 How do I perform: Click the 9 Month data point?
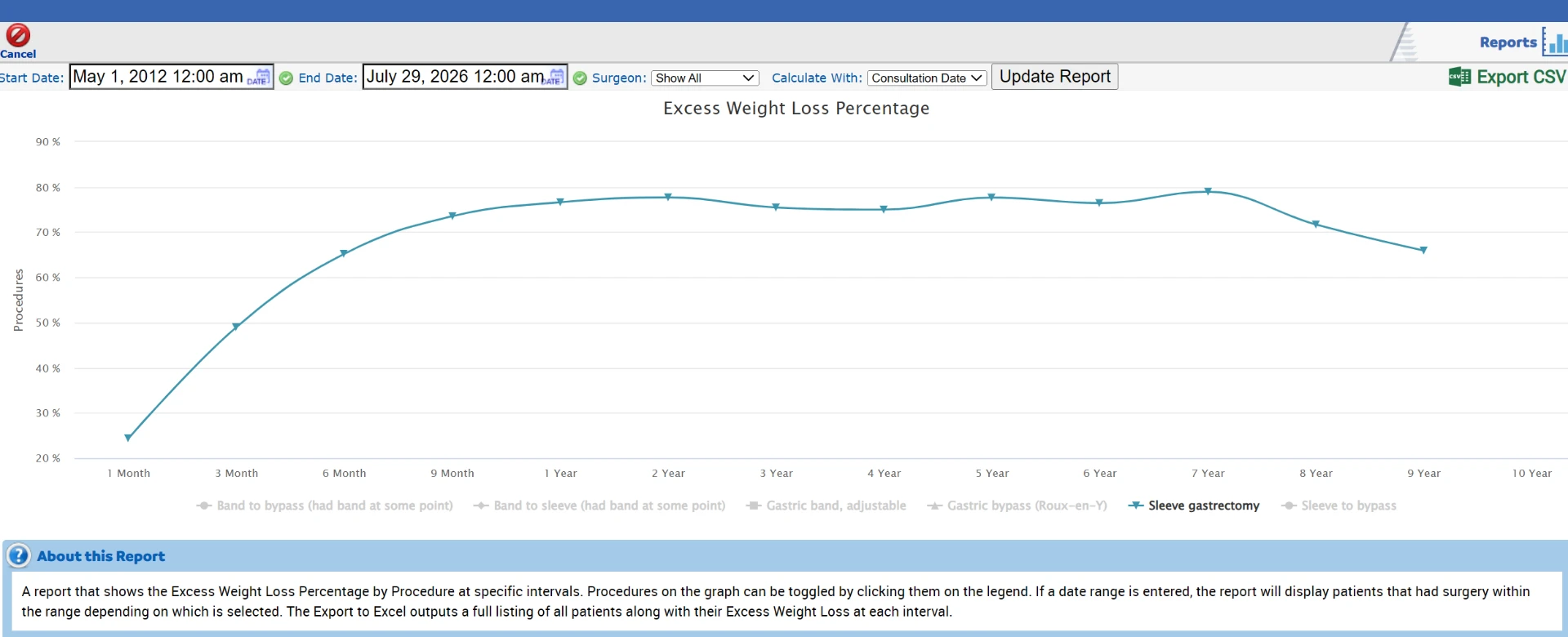pyautogui.click(x=452, y=216)
